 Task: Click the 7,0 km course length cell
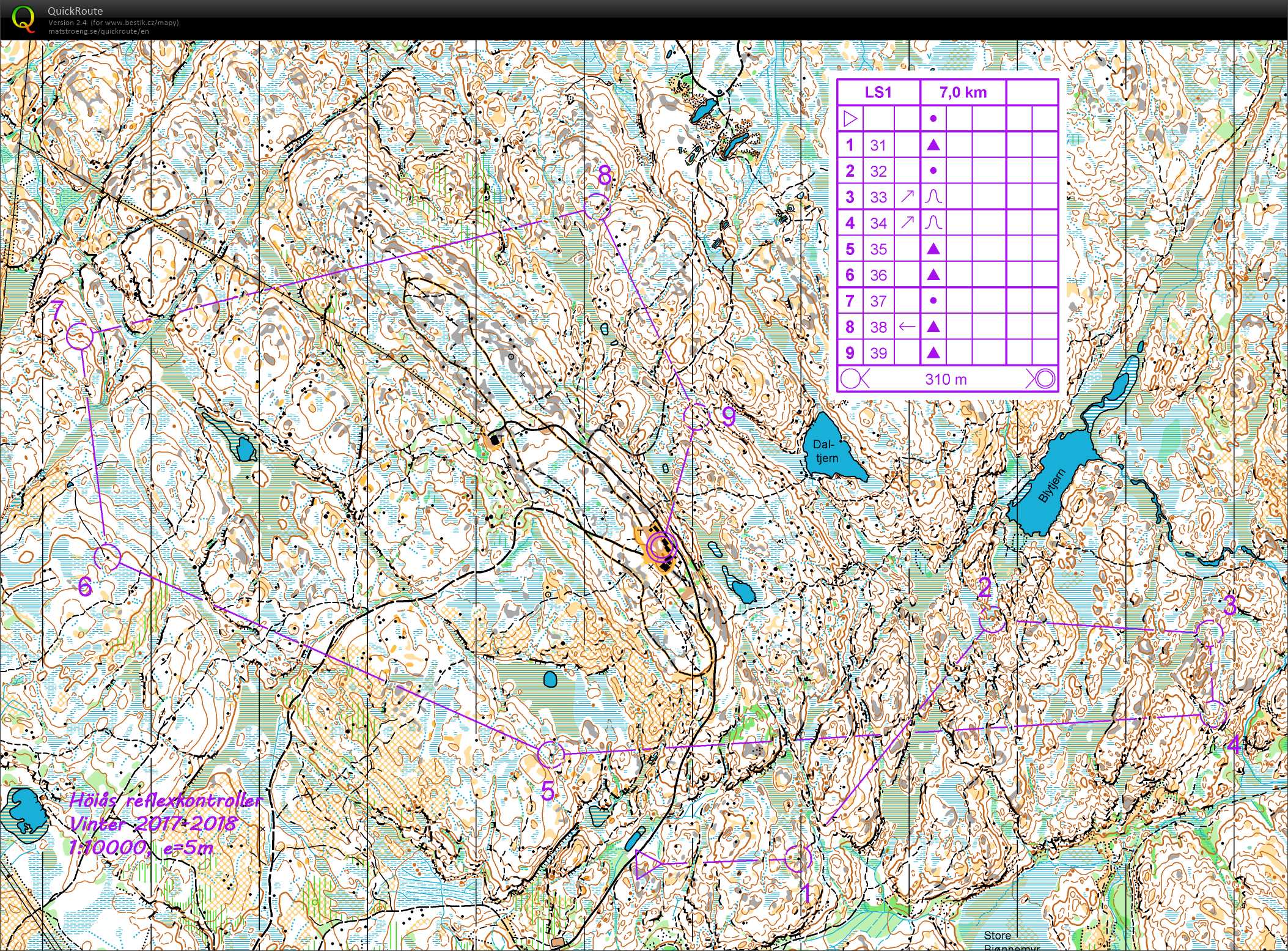tap(963, 92)
